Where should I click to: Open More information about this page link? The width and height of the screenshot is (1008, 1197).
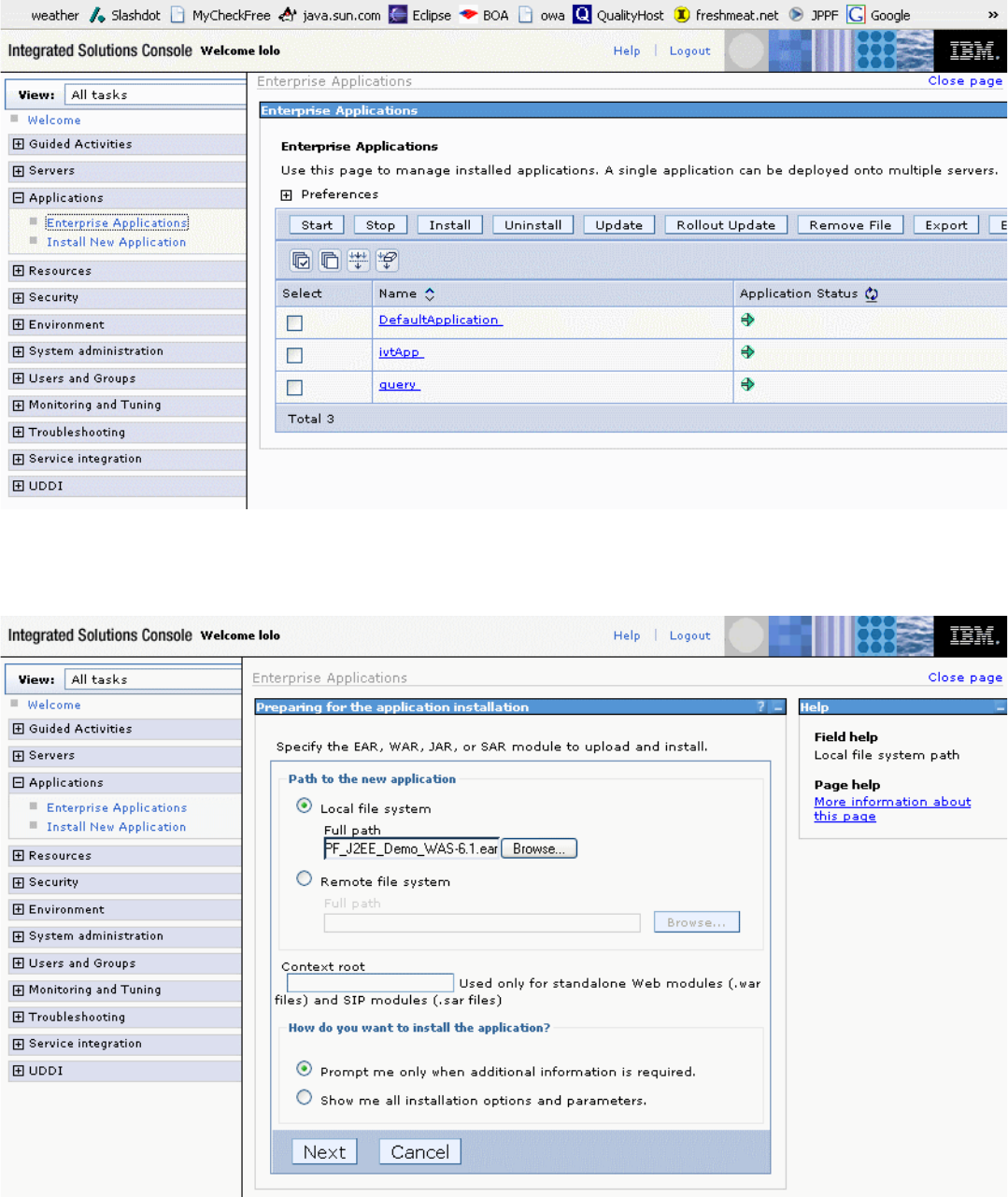[x=892, y=809]
